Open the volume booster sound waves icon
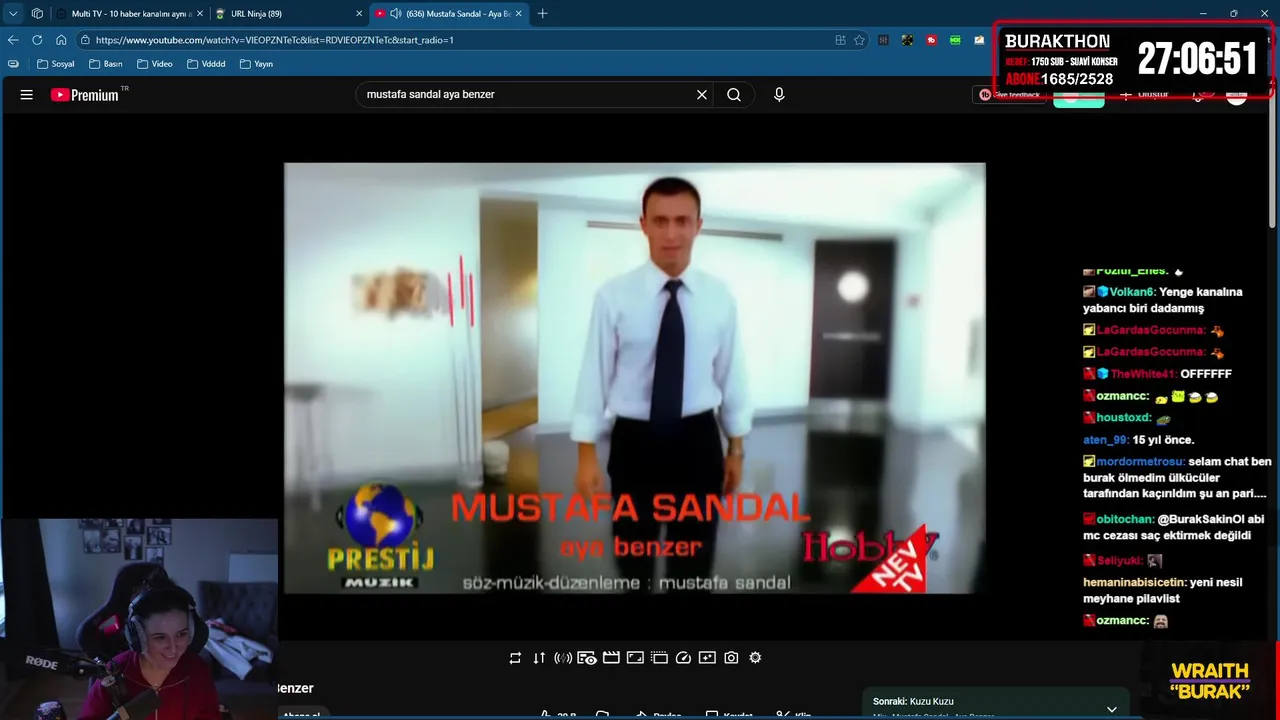 (x=563, y=658)
